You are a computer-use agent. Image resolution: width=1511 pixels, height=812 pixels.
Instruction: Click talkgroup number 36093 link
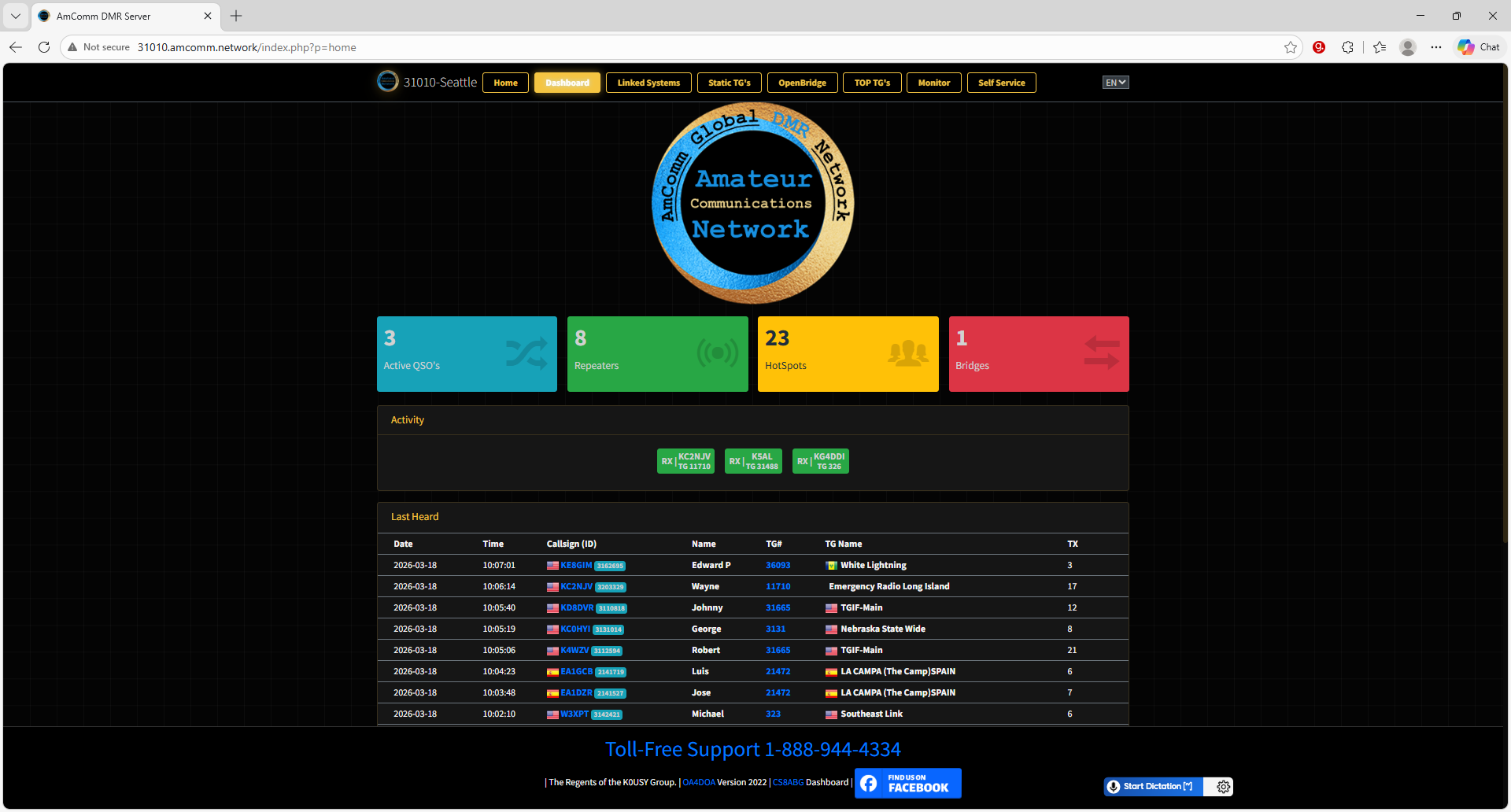pyautogui.click(x=778, y=565)
